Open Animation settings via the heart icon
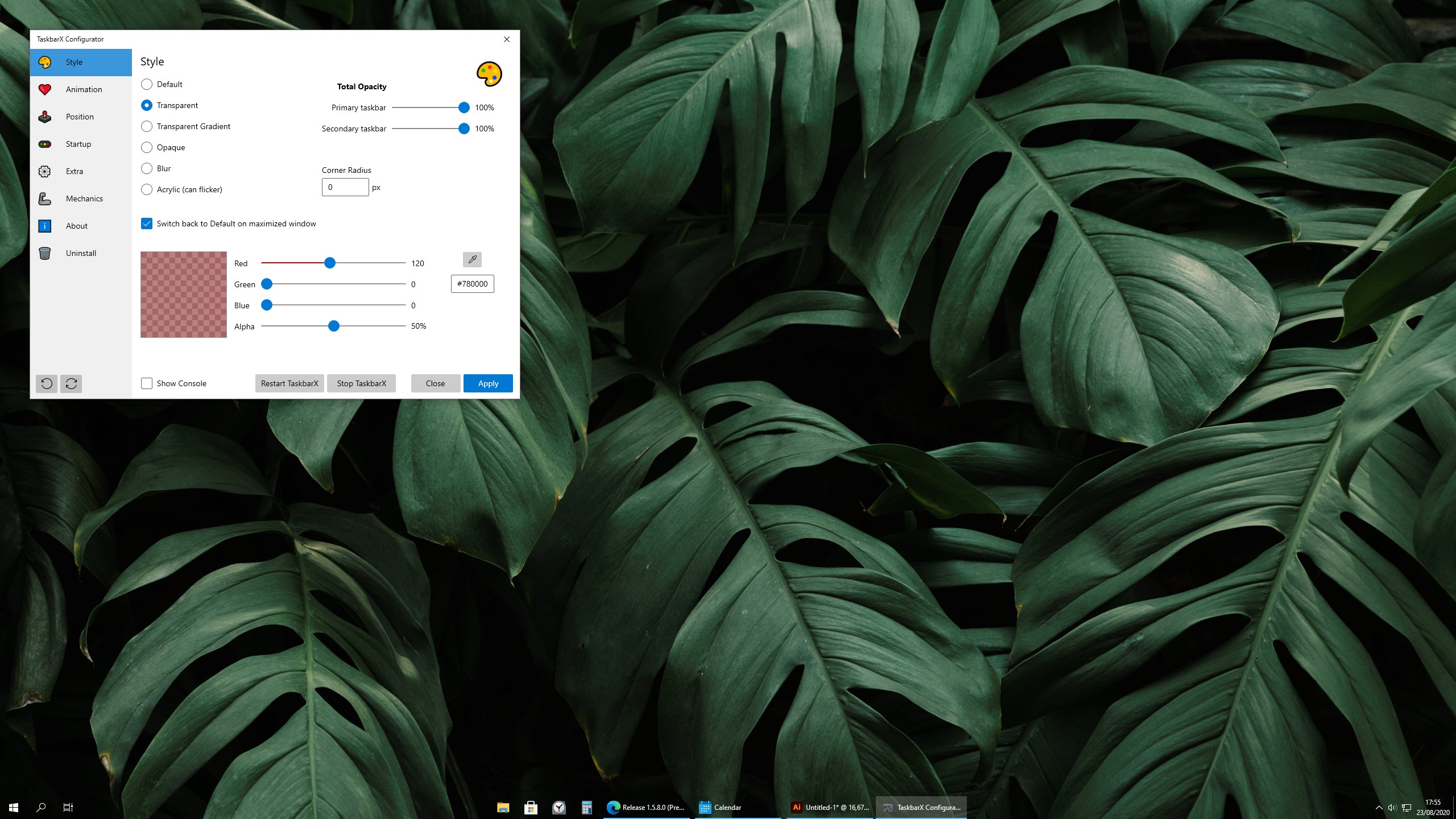This screenshot has height=819, width=1456. pyautogui.click(x=45, y=89)
